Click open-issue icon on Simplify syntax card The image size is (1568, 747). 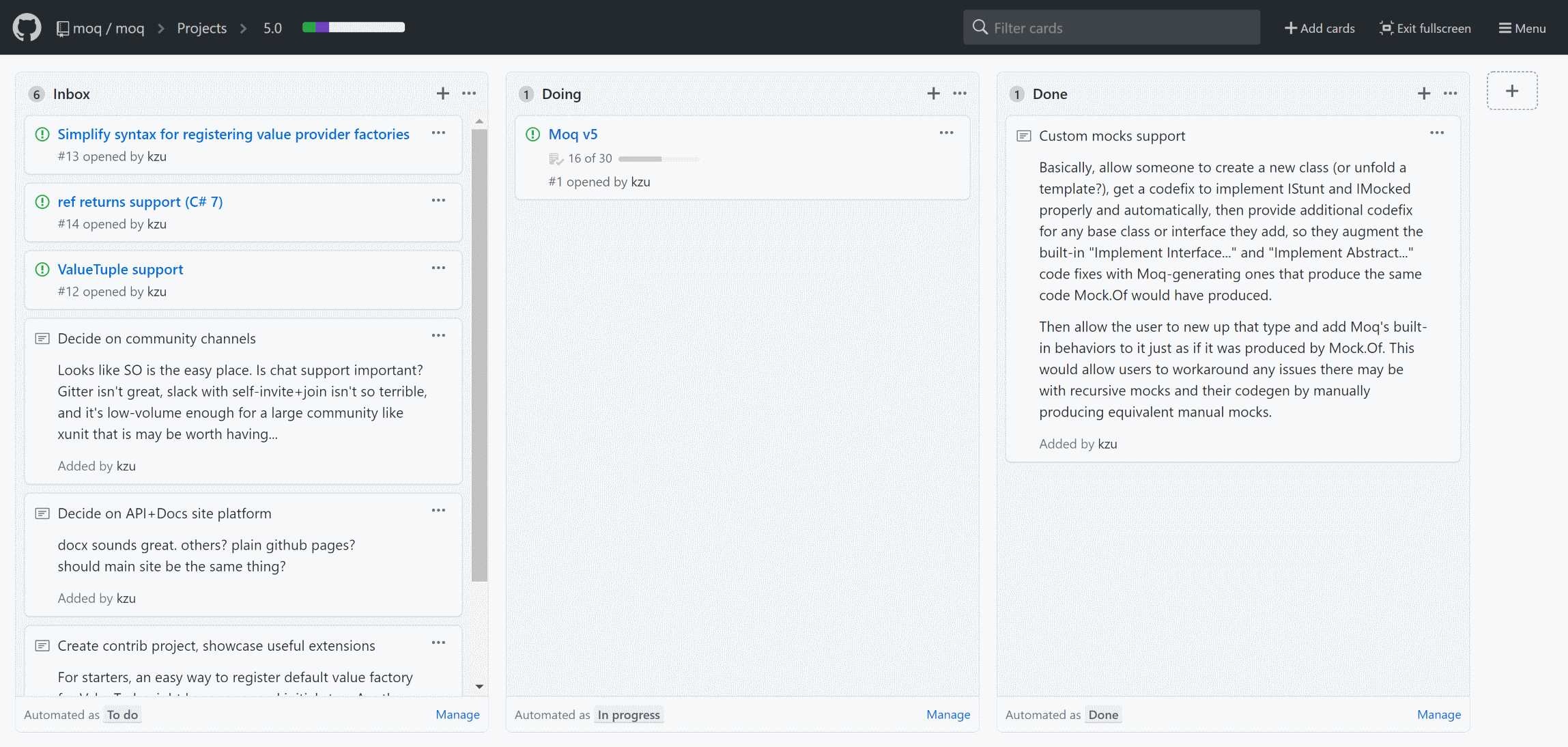[x=42, y=135]
